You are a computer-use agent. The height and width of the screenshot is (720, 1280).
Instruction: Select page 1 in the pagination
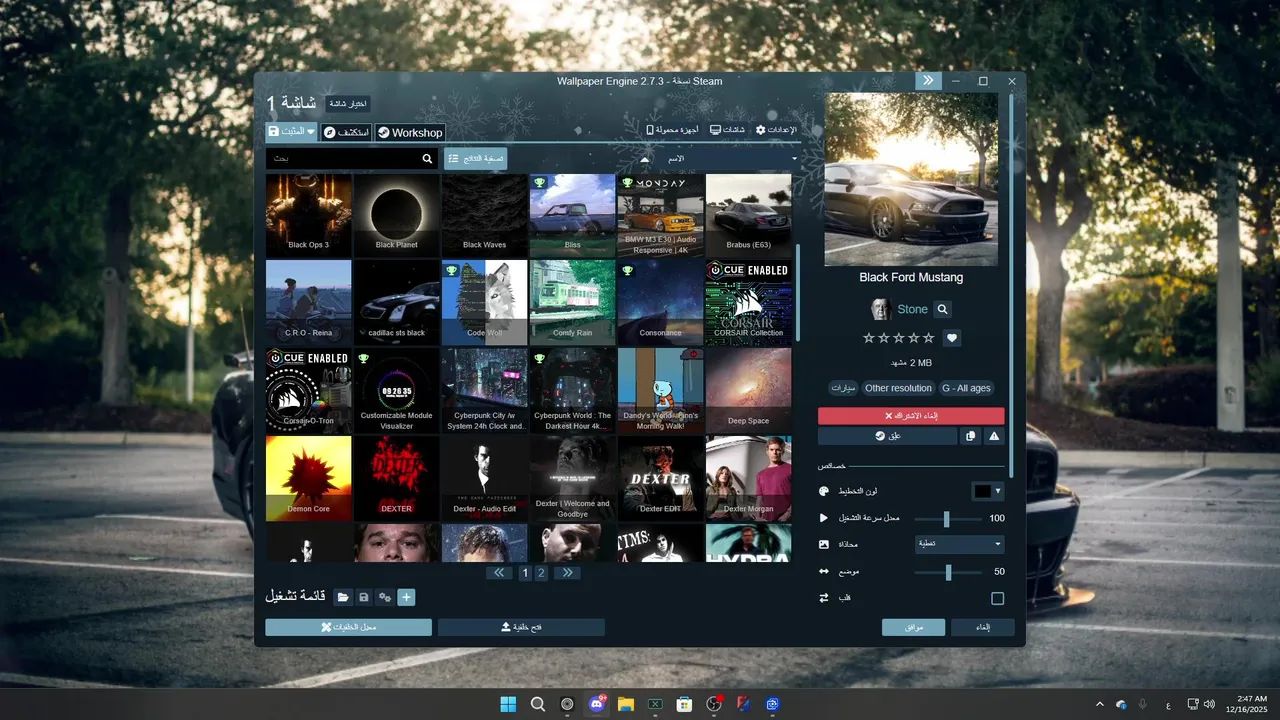coord(525,573)
